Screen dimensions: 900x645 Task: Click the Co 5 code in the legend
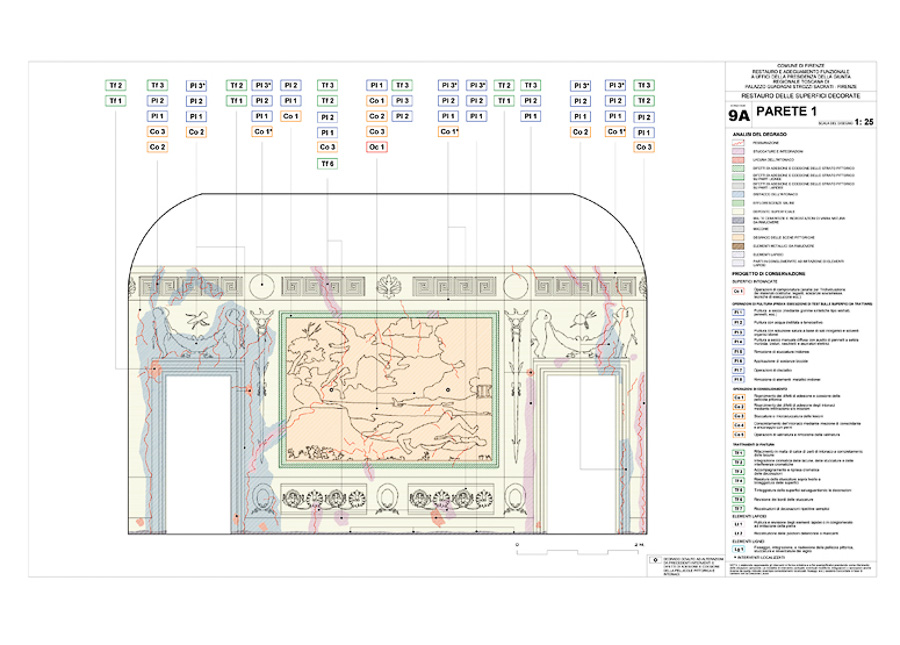(739, 434)
